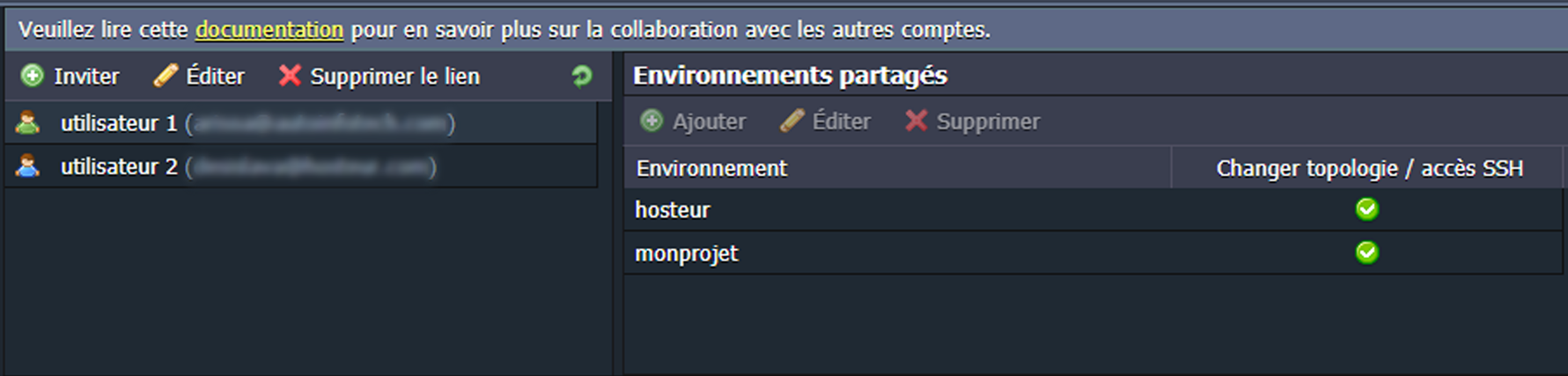This screenshot has width=1568, height=376.
Task: Click the utilisateur 1 avatar icon
Action: [28, 122]
